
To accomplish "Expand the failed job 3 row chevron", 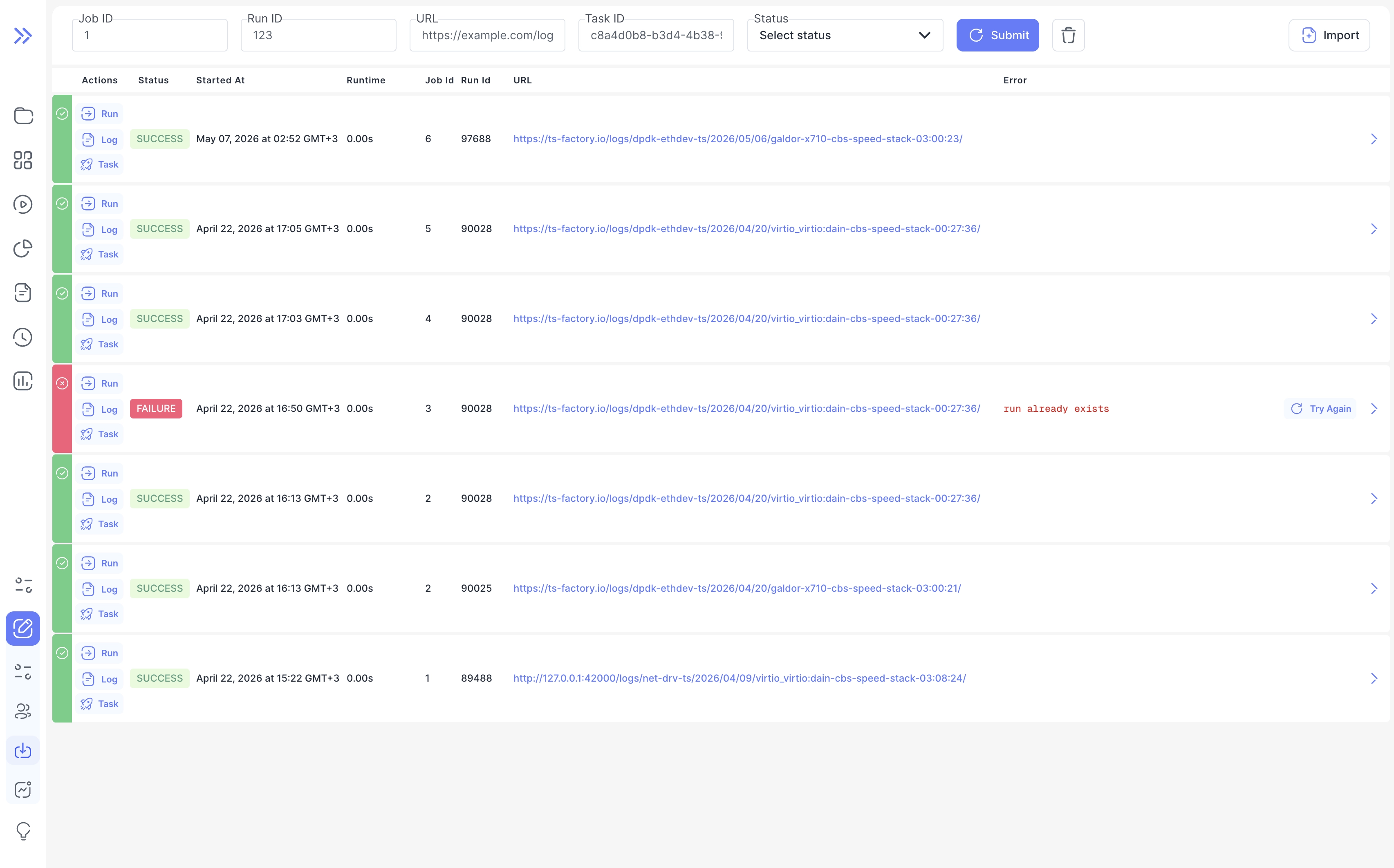I will (1374, 409).
